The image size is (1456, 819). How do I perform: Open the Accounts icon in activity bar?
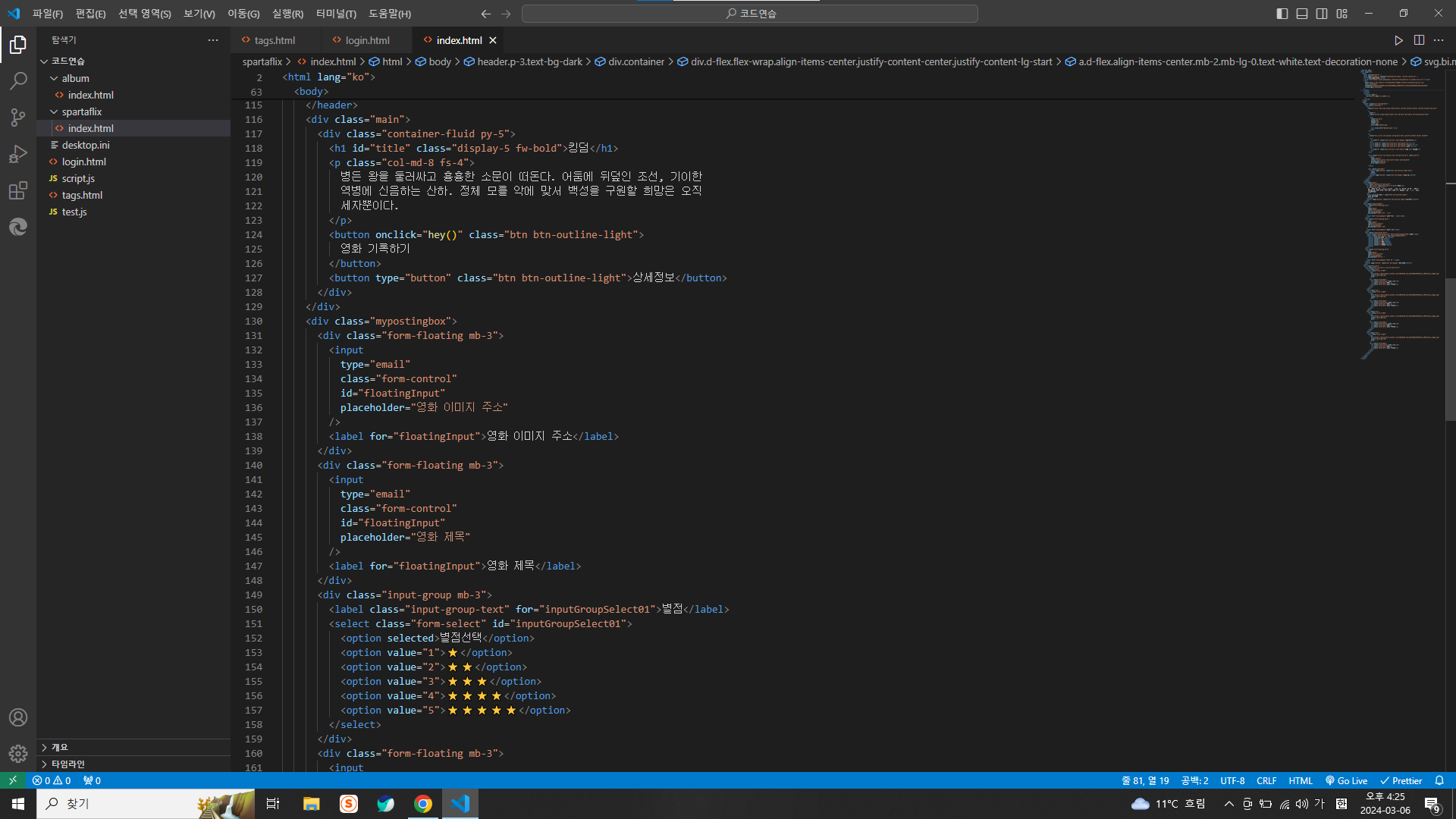[18, 717]
